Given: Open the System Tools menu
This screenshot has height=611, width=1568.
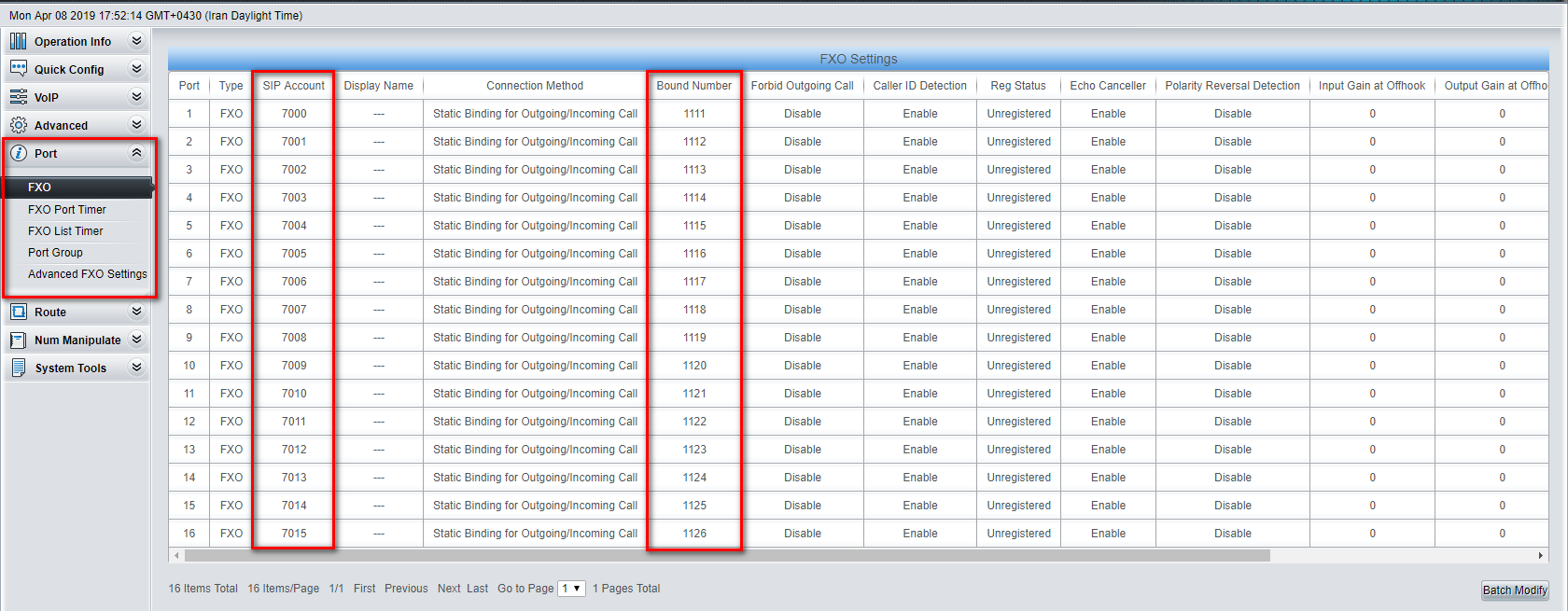Looking at the screenshot, I should 77,368.
